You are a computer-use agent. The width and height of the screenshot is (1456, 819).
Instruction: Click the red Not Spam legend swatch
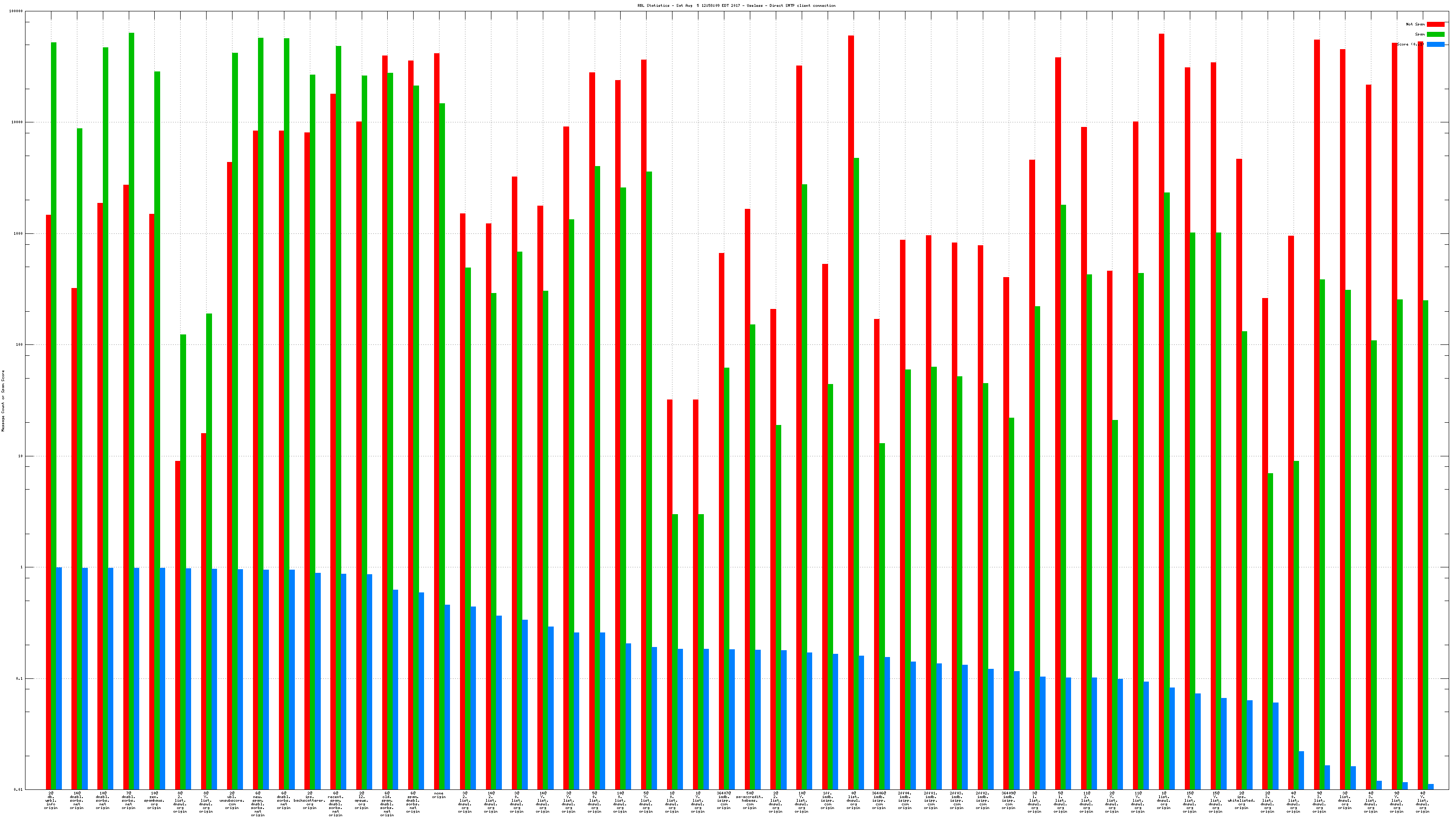pos(1435,24)
